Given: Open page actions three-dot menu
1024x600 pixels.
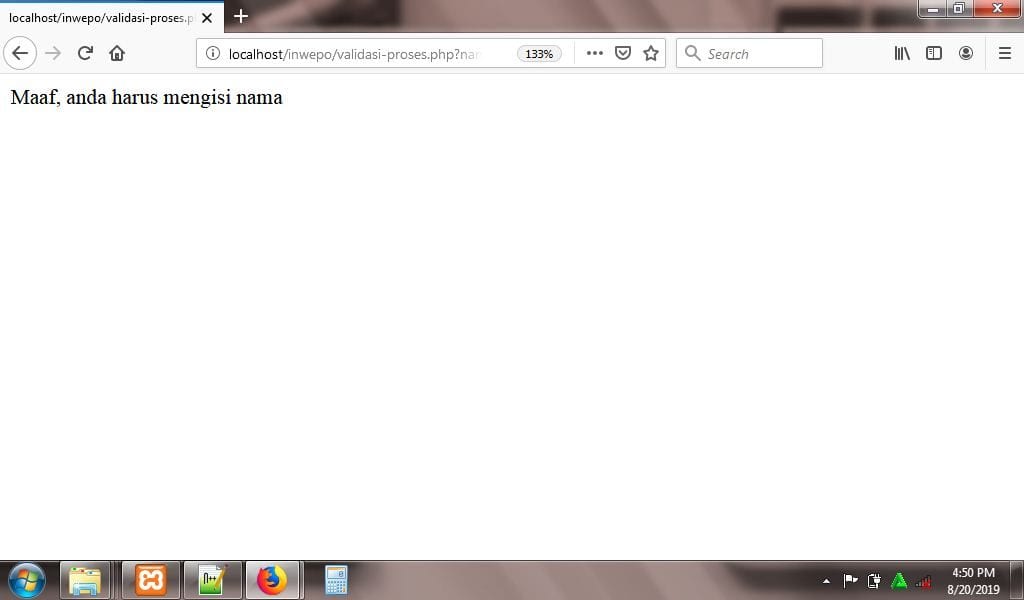Looking at the screenshot, I should tap(594, 54).
